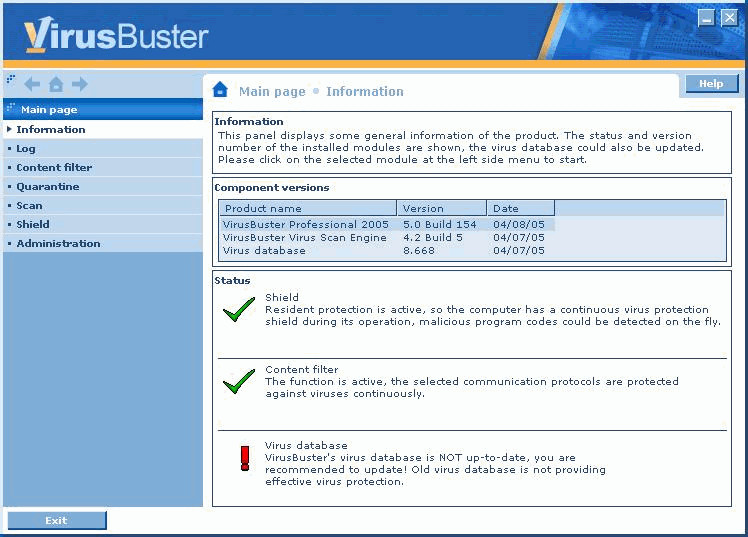Click the forward arrow navigation icon
Screen dimensions: 748x537
tap(80, 84)
